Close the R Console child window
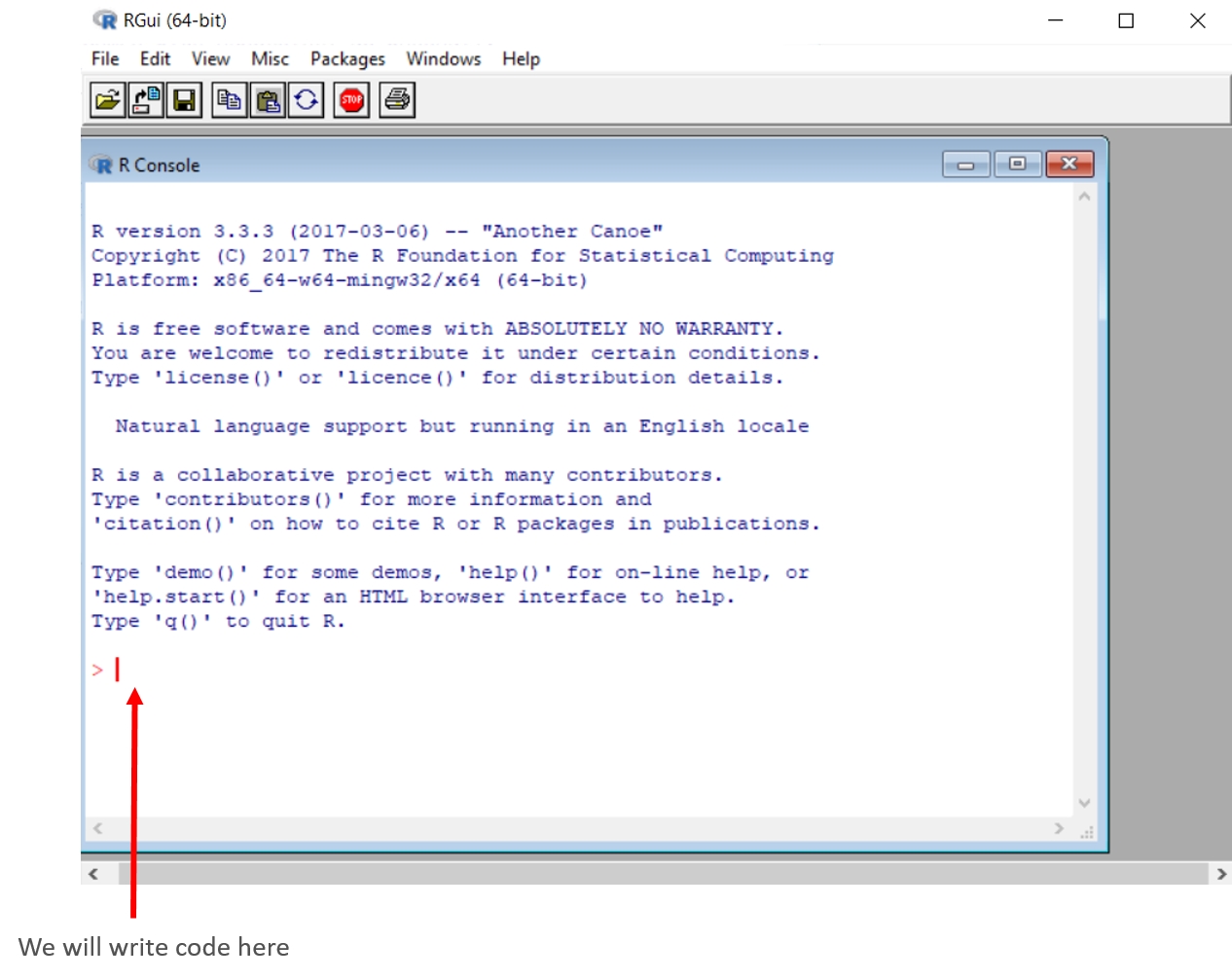The height and width of the screenshot is (980, 1232). point(1069,164)
